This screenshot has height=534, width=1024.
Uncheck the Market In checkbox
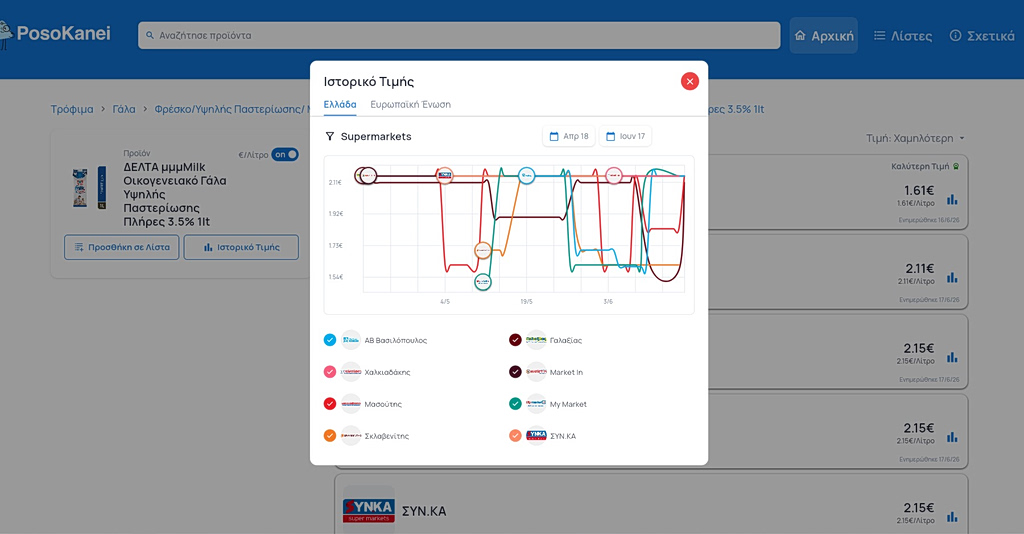[515, 372]
